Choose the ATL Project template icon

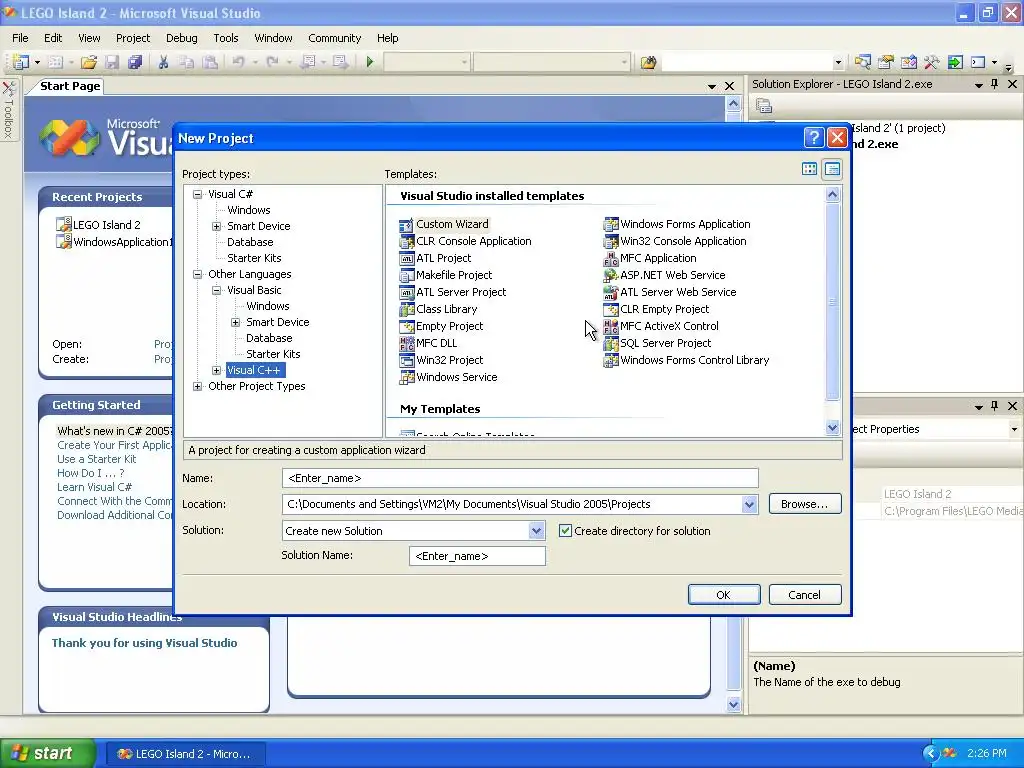(406, 259)
